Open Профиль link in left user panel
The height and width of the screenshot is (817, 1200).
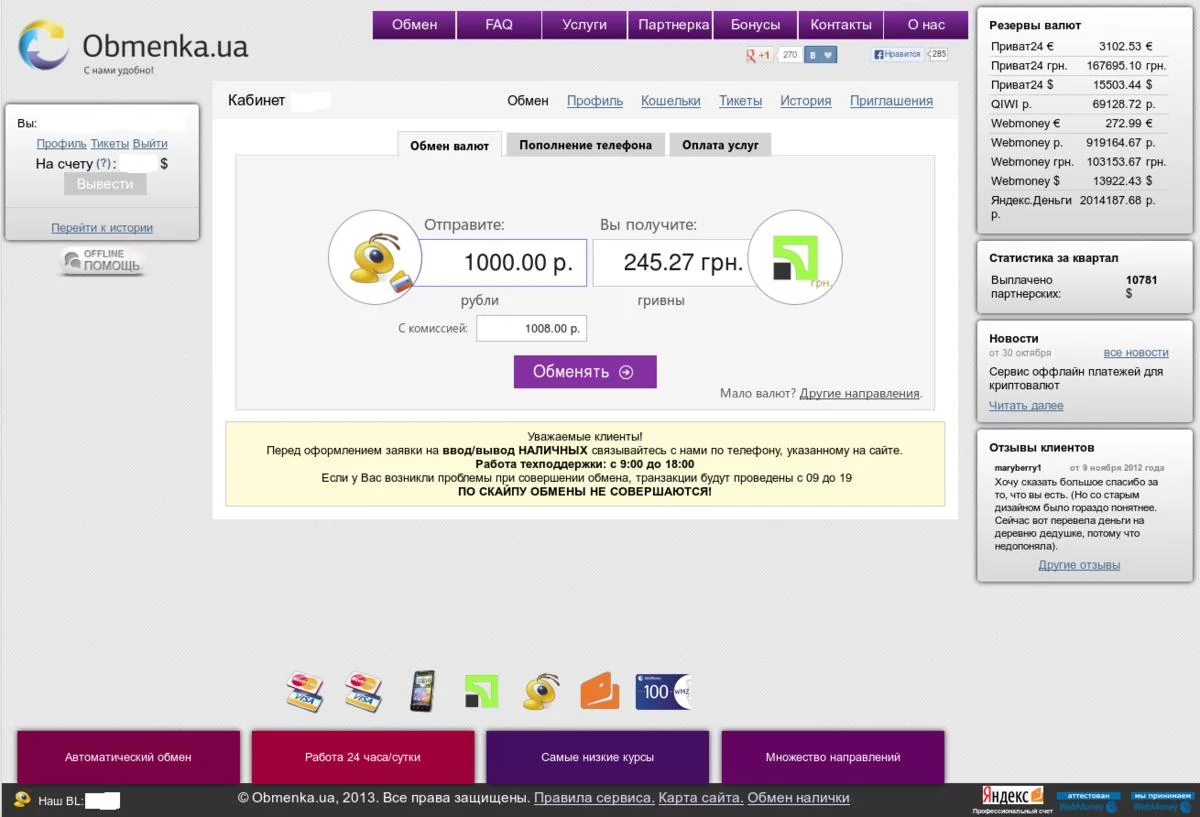(x=62, y=144)
